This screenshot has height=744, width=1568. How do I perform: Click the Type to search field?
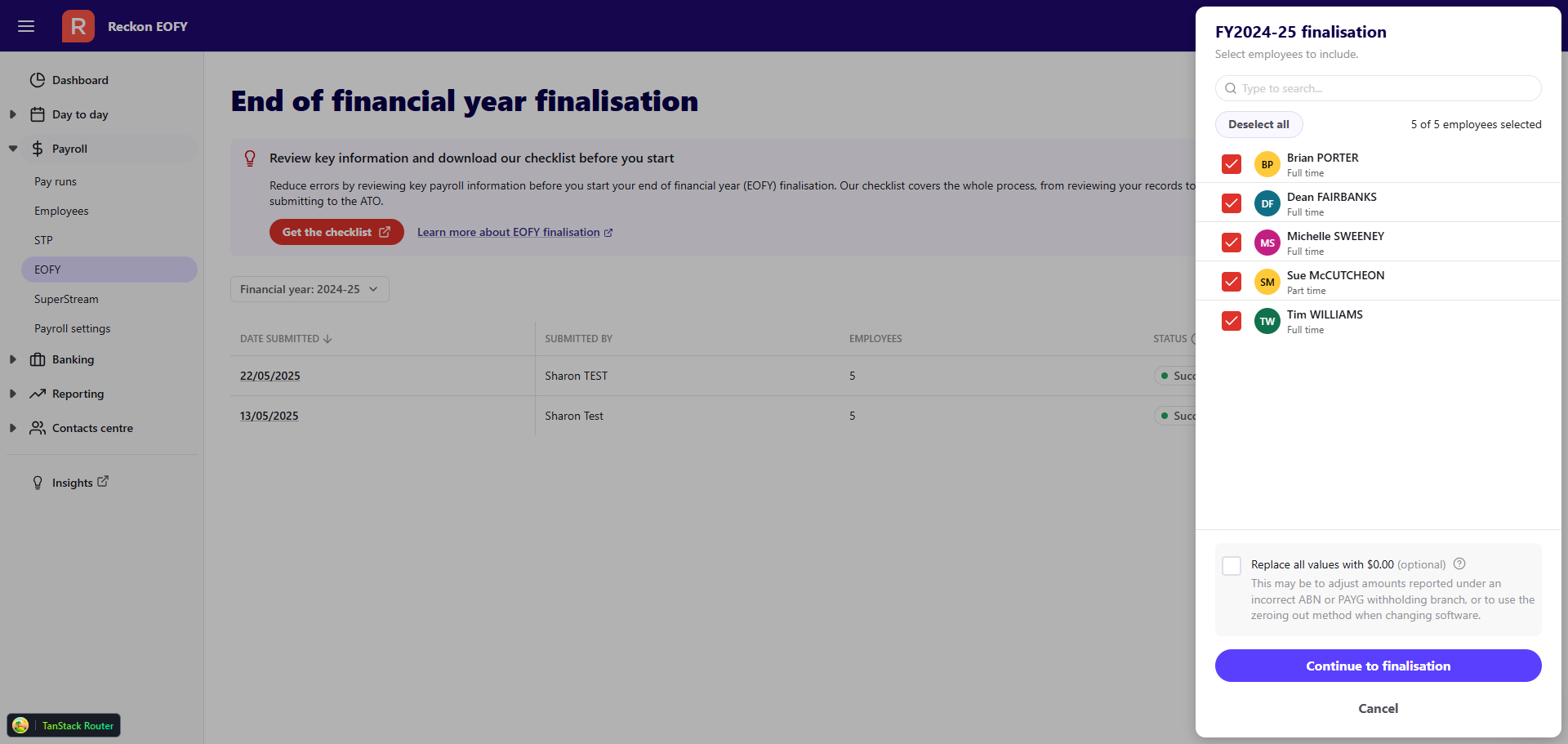tap(1378, 88)
